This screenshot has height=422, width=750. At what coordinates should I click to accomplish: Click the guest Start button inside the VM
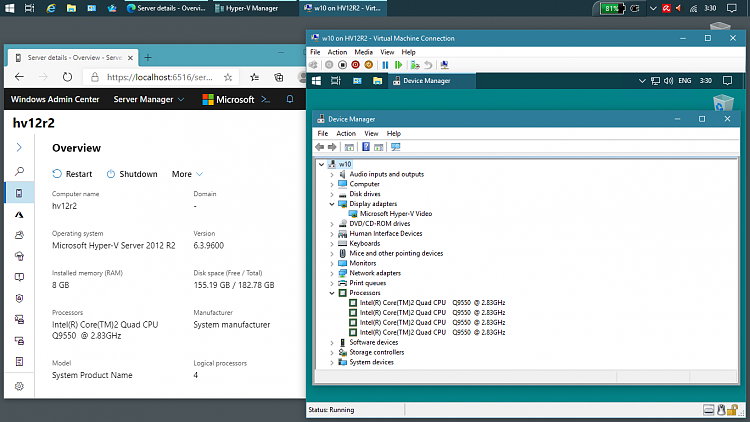click(x=316, y=81)
